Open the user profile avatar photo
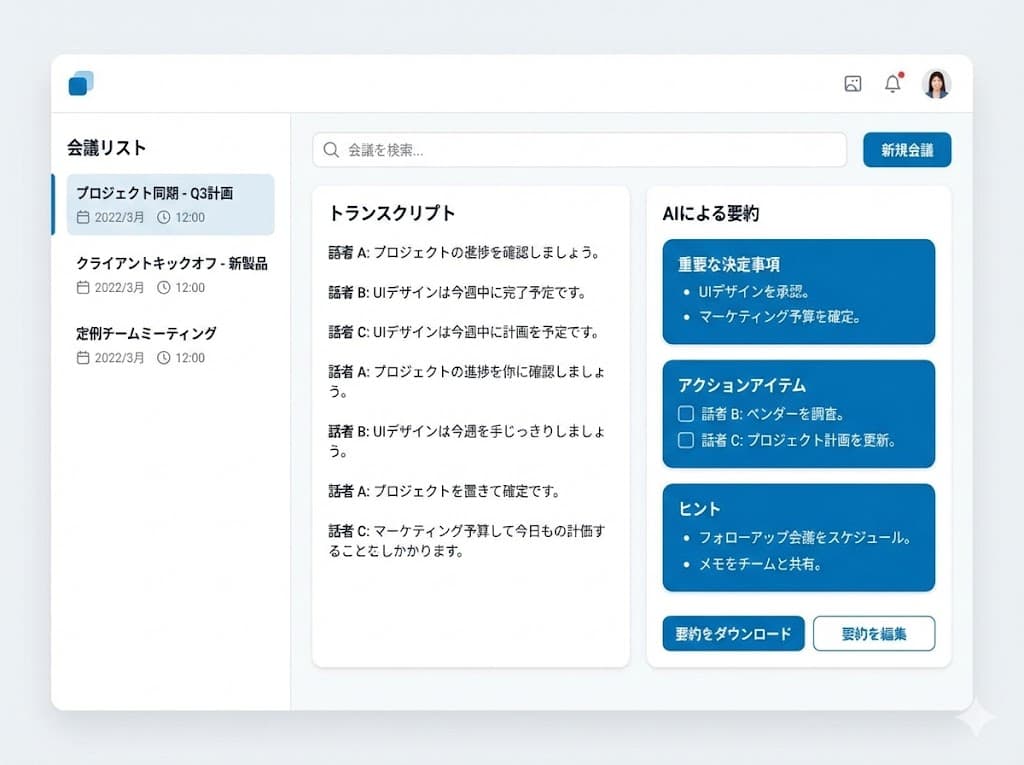The image size is (1024, 765). (935, 84)
